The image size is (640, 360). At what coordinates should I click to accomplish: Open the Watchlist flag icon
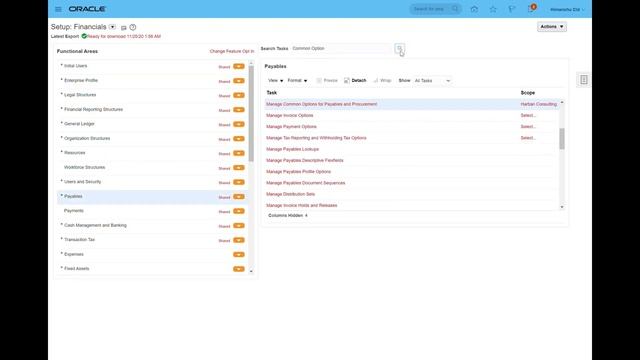click(x=512, y=9)
